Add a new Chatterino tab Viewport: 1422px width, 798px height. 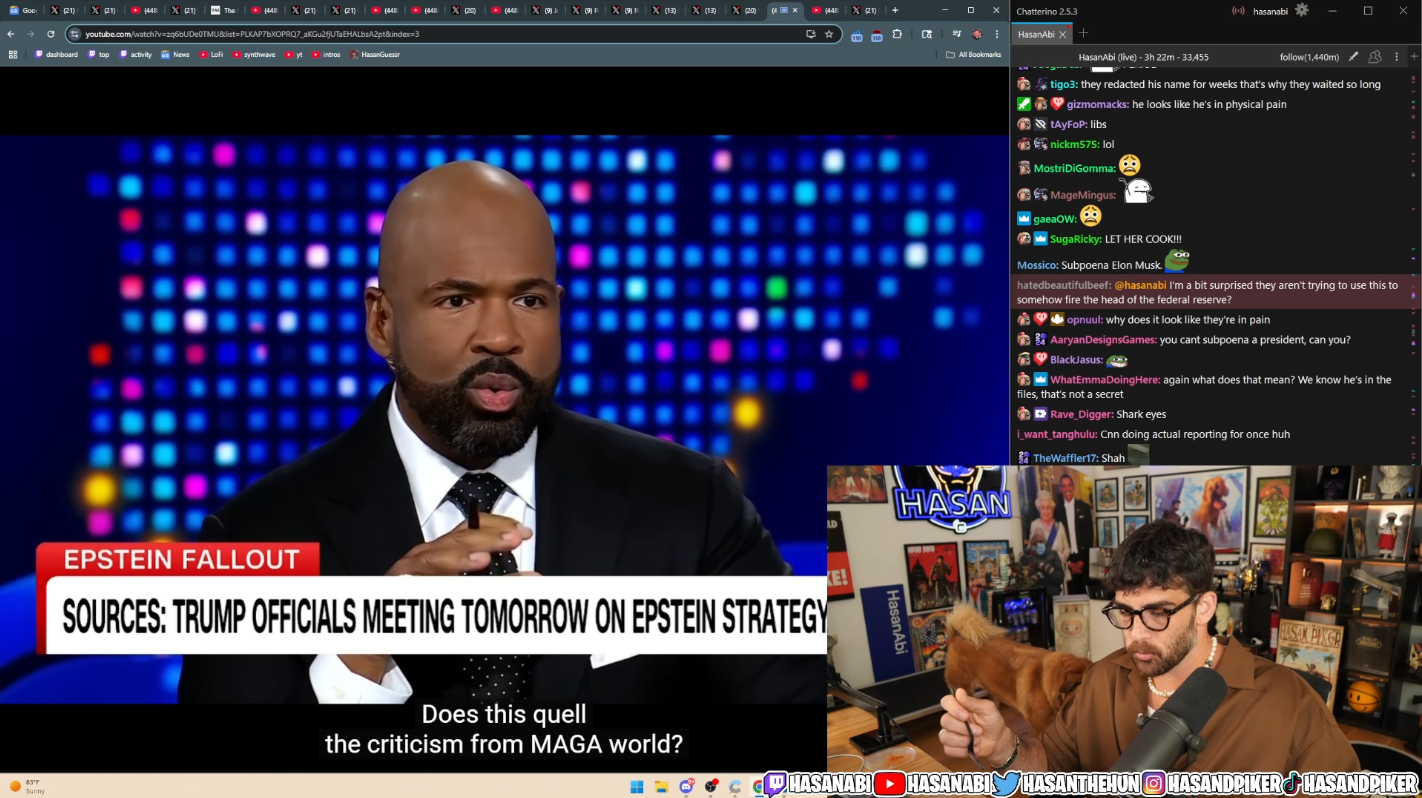click(x=1083, y=33)
